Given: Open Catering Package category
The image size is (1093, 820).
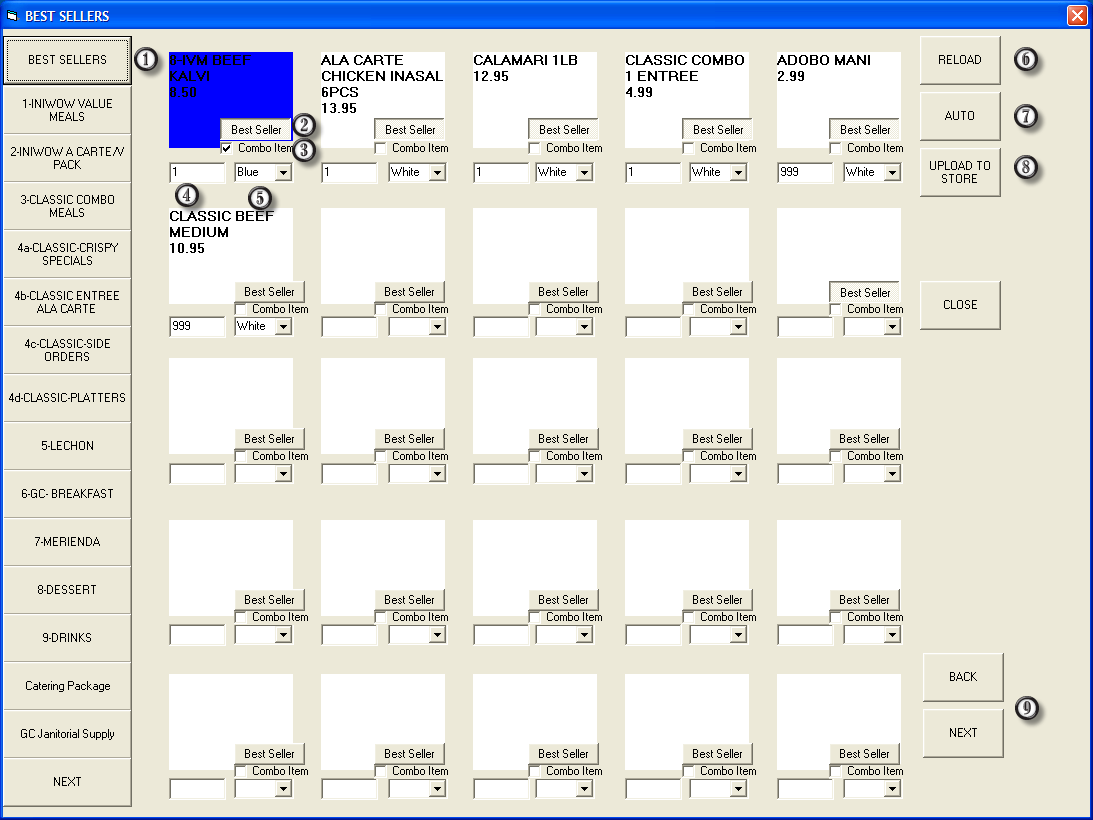Looking at the screenshot, I should (x=67, y=687).
